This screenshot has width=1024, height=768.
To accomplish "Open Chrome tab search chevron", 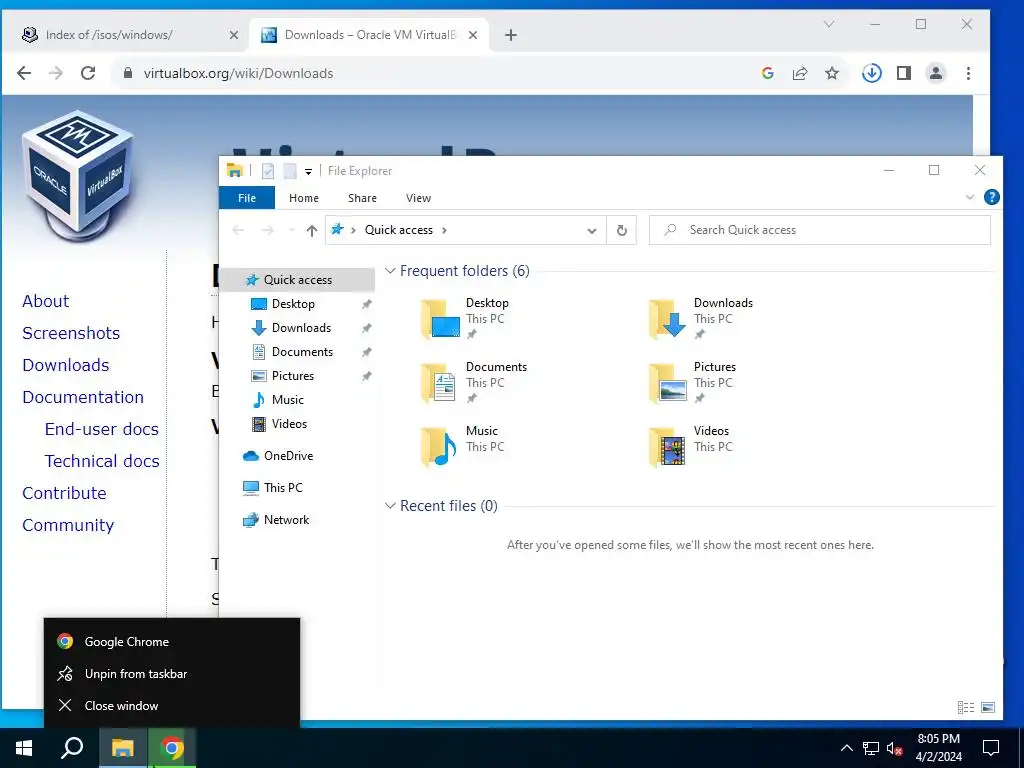I will [x=829, y=24].
